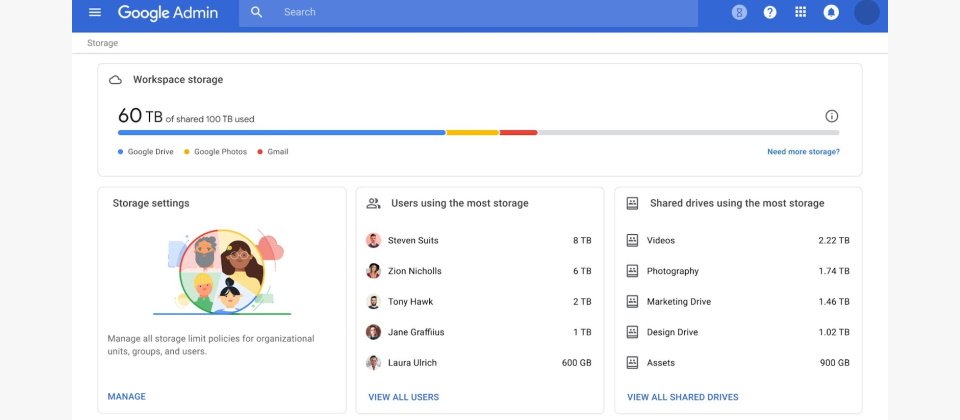Click the Workspace storage cloud icon
Screen dimensions: 960x420
point(115,80)
